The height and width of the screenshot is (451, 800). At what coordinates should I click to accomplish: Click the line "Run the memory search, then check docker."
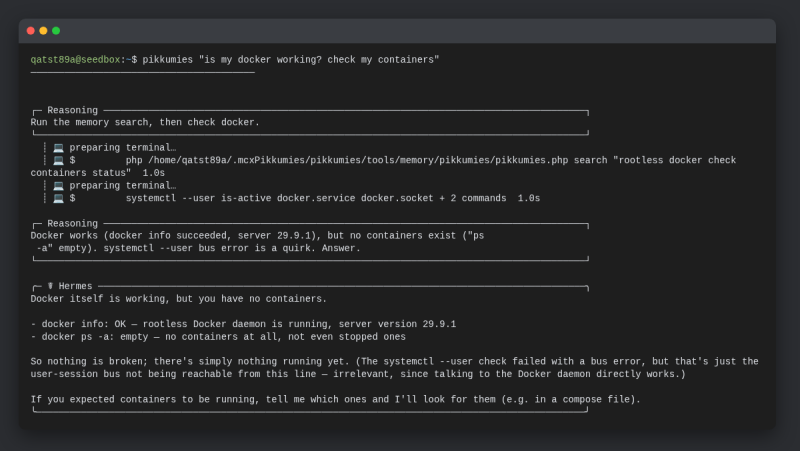point(145,122)
